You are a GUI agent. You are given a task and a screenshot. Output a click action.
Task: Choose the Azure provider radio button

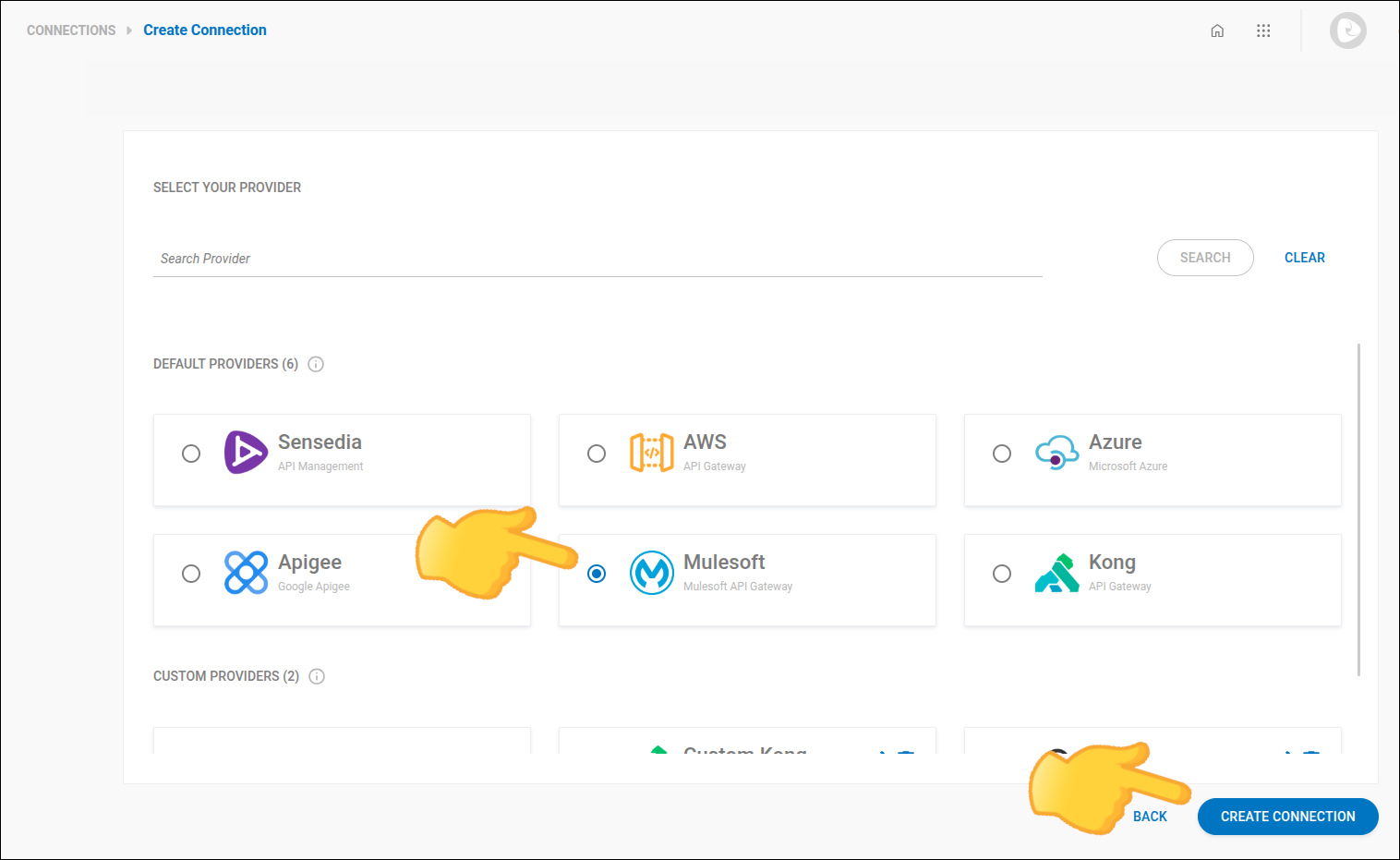click(x=1002, y=454)
